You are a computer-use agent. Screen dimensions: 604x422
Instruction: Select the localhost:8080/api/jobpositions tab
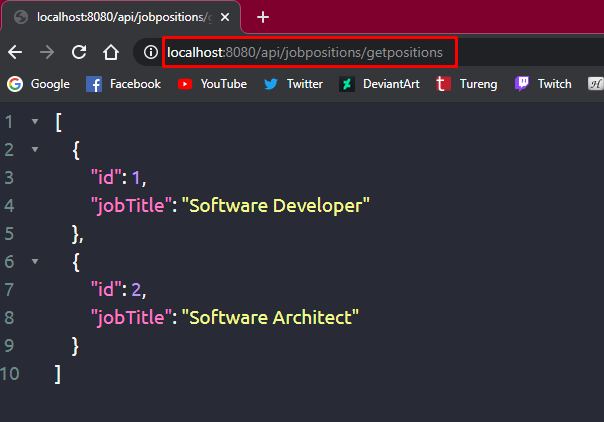coord(120,17)
